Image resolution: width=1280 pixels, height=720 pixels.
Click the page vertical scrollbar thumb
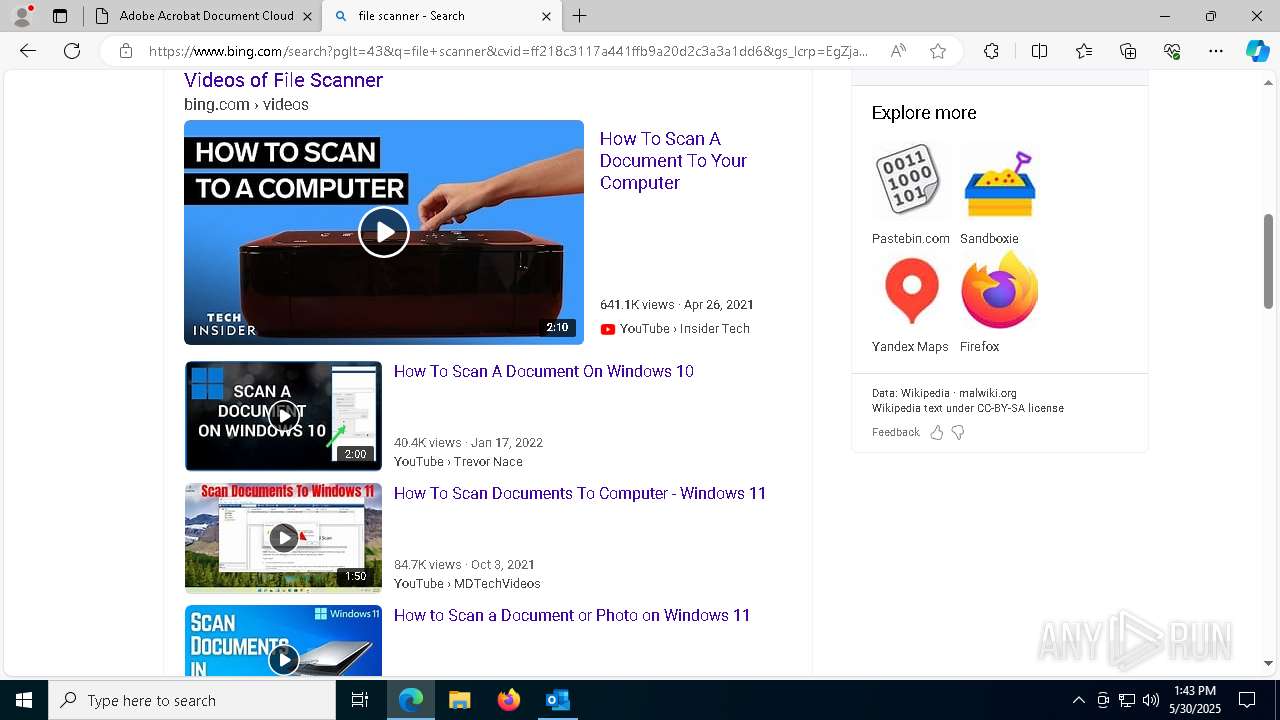[1268, 262]
